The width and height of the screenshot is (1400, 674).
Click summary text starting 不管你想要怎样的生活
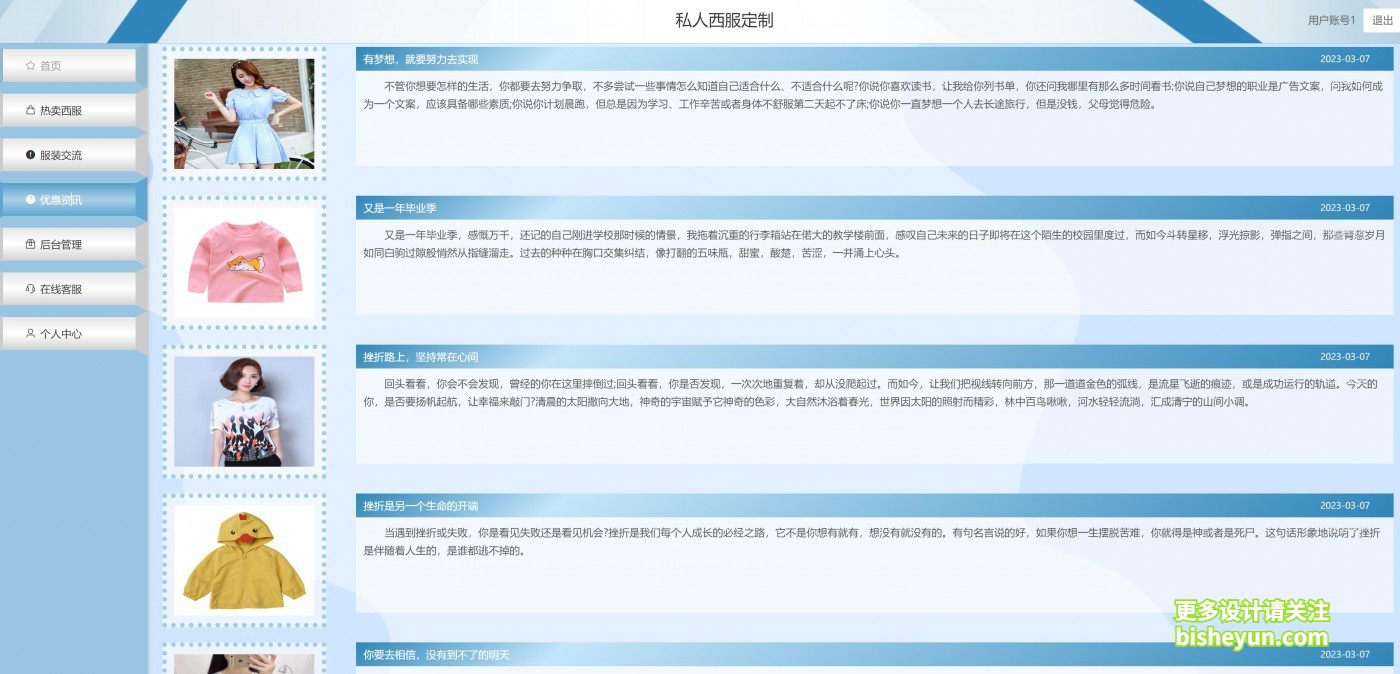pos(873,95)
